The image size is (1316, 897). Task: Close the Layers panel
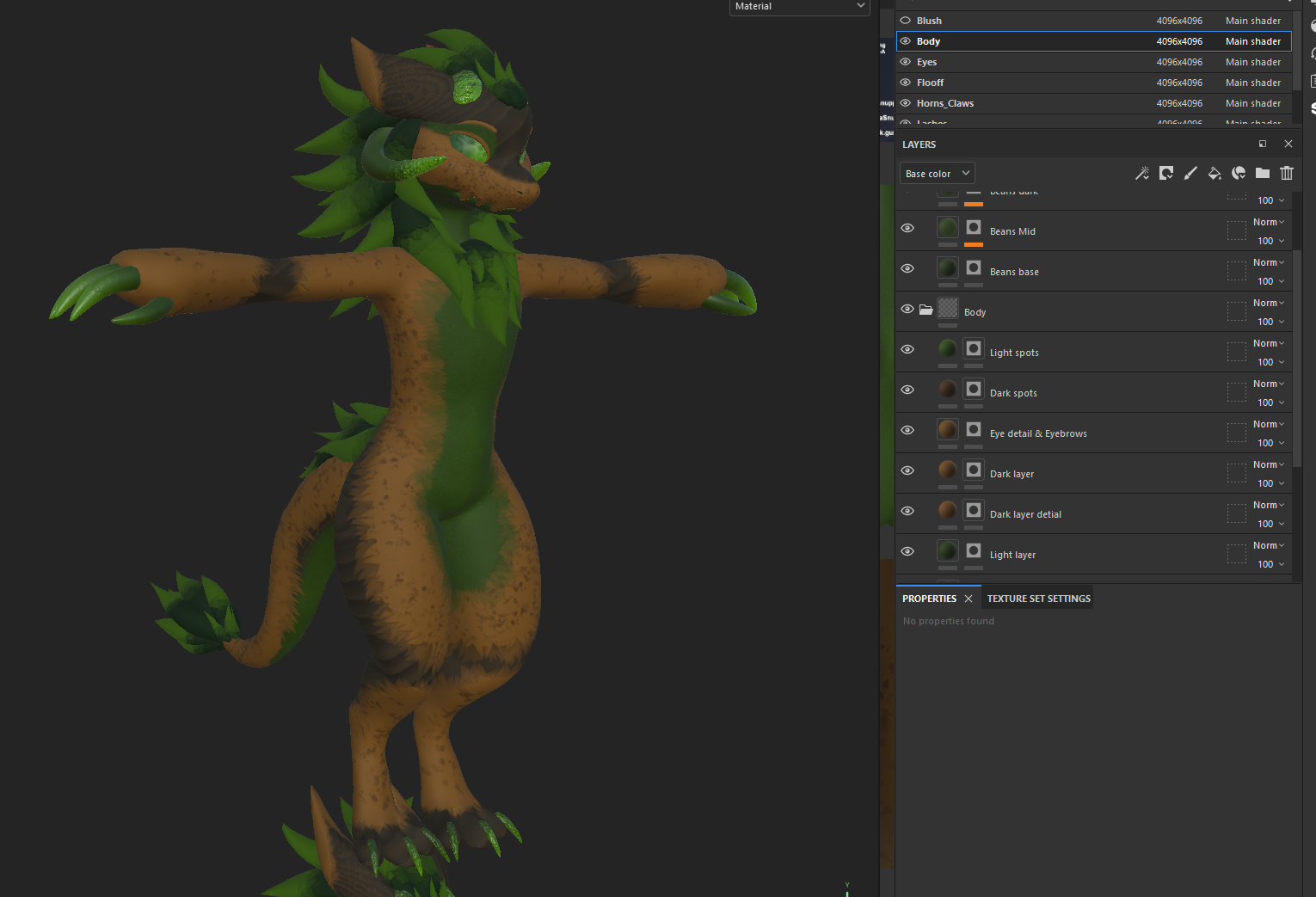[x=1288, y=144]
